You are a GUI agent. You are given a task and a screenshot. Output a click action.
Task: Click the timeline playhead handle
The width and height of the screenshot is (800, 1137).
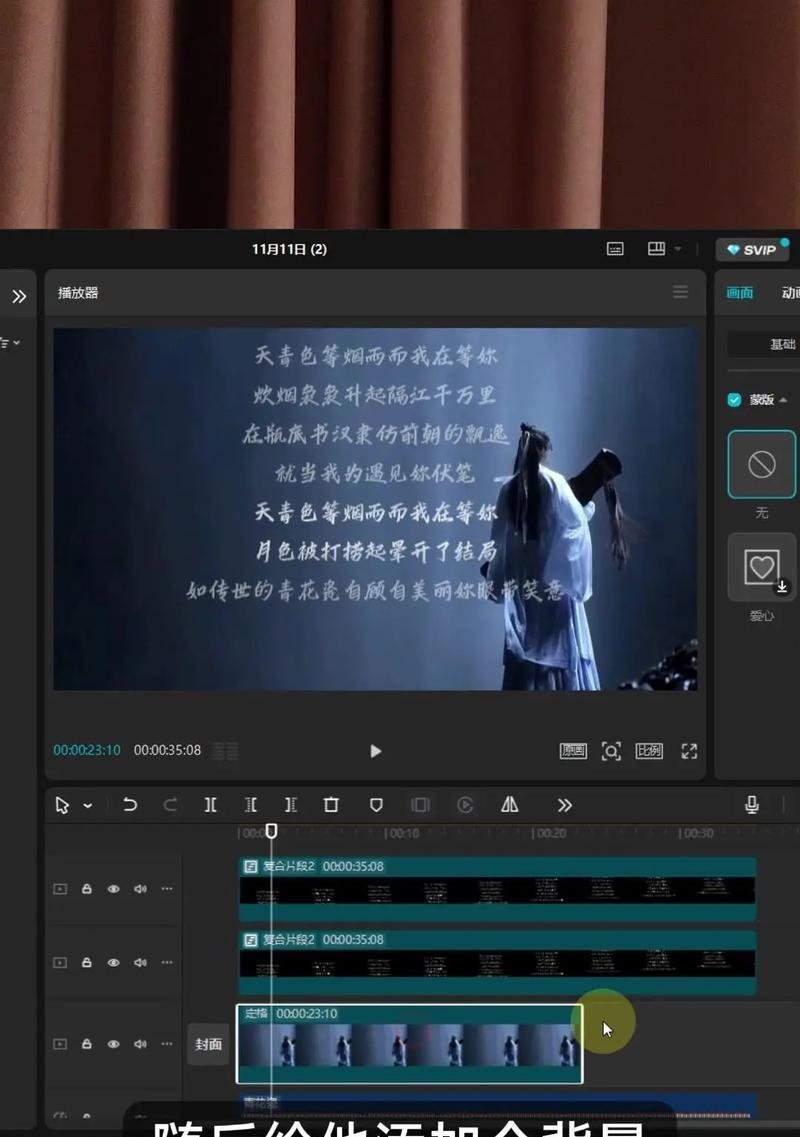pos(271,831)
